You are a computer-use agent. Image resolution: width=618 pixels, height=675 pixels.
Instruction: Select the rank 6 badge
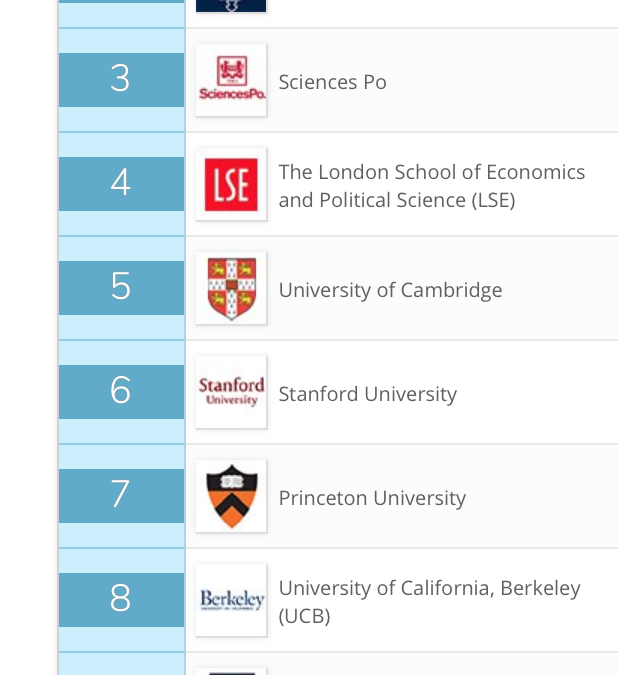[x=121, y=392]
